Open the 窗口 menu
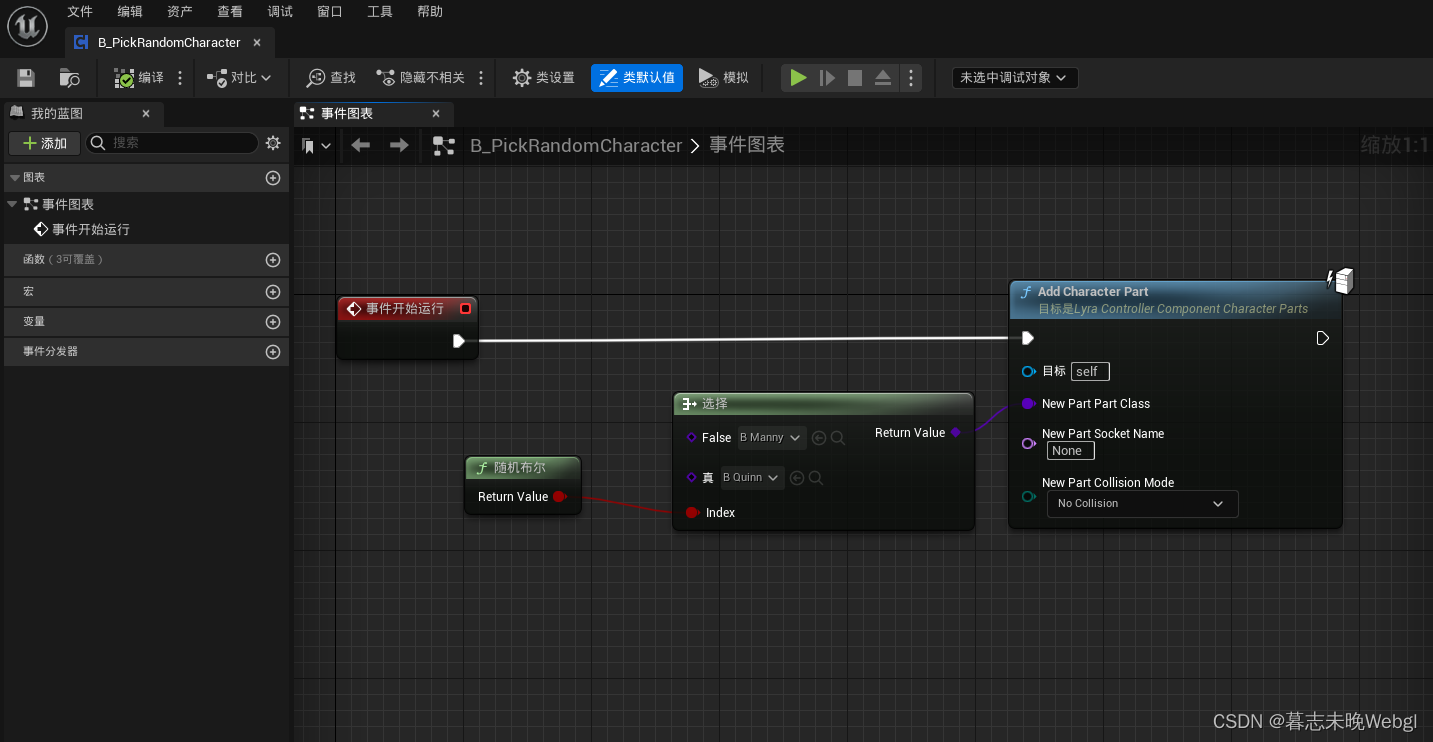The image size is (1433, 742). pos(330,12)
